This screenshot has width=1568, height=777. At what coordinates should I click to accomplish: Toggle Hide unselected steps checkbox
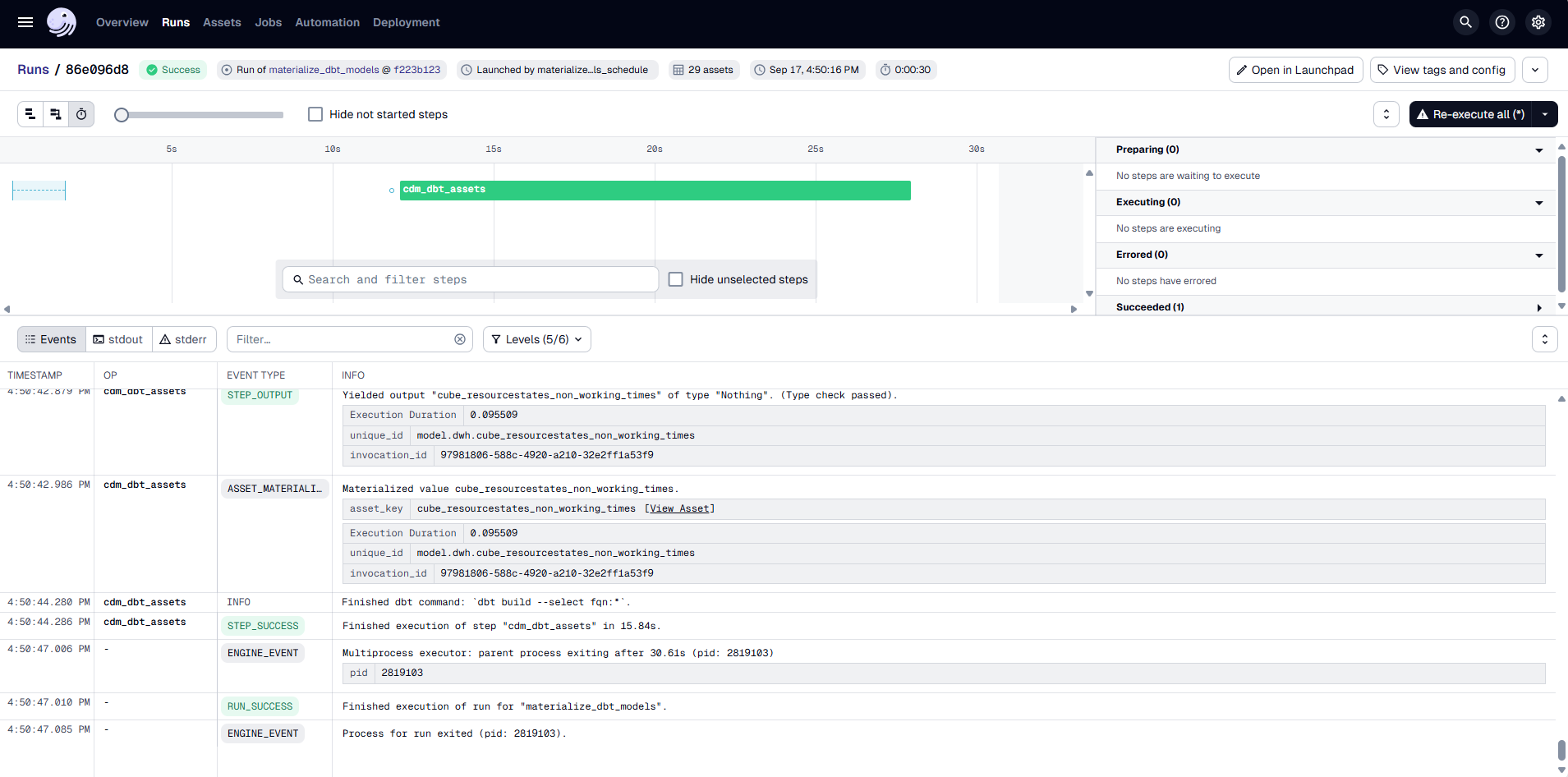point(676,279)
